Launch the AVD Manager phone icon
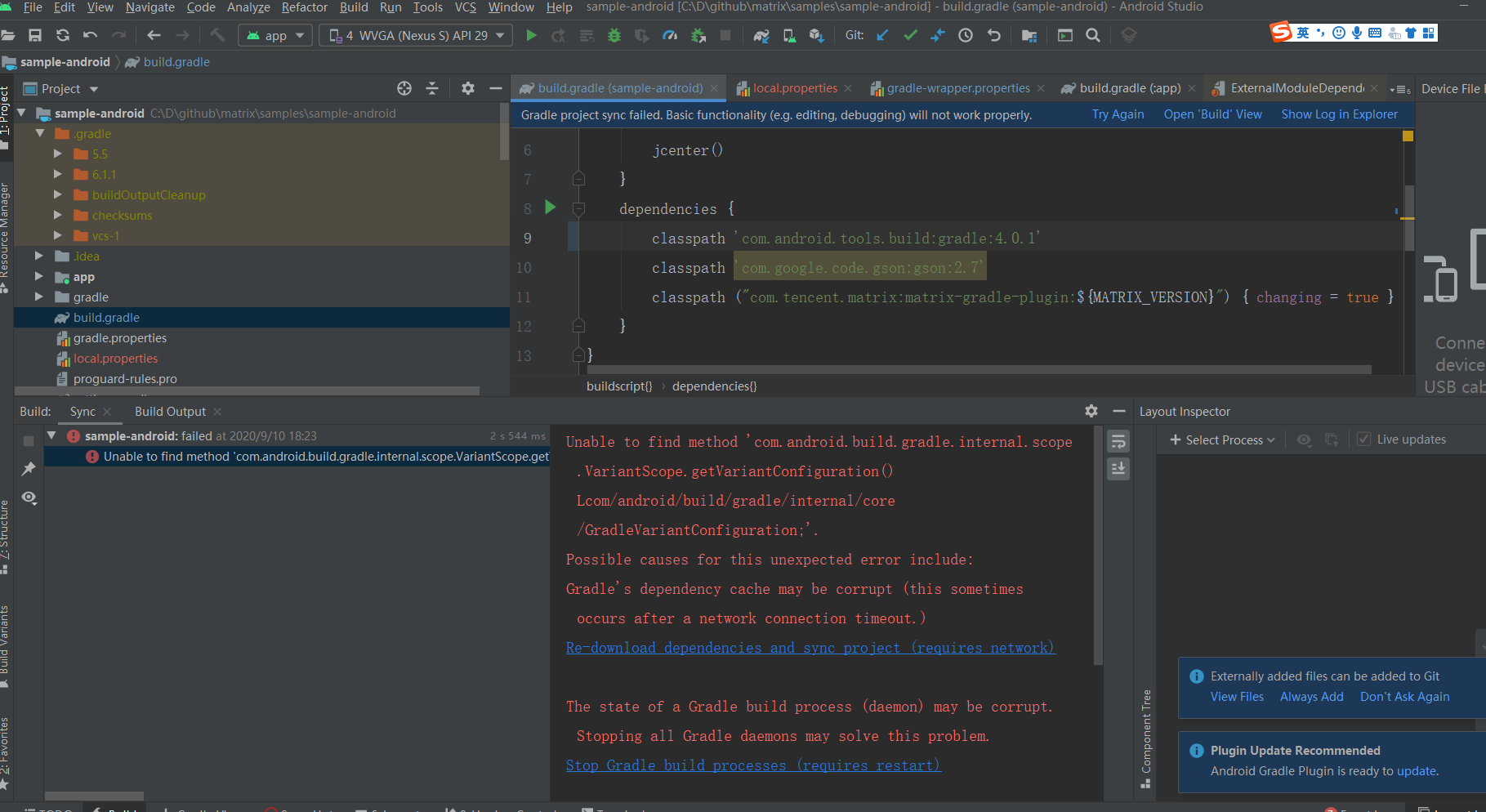The image size is (1486, 812). [x=789, y=35]
